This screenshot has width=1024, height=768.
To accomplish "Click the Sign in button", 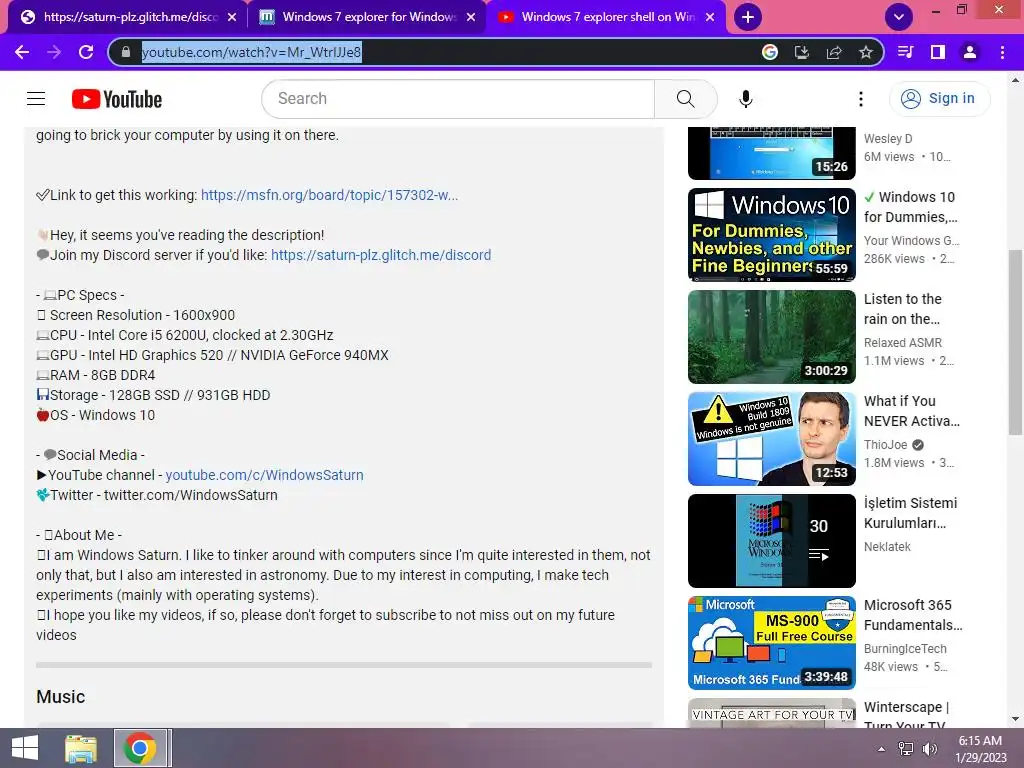I will pos(940,99).
